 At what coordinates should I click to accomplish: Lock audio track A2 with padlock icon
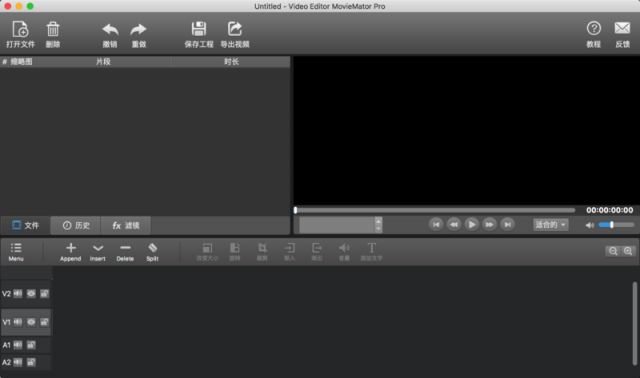(31, 362)
